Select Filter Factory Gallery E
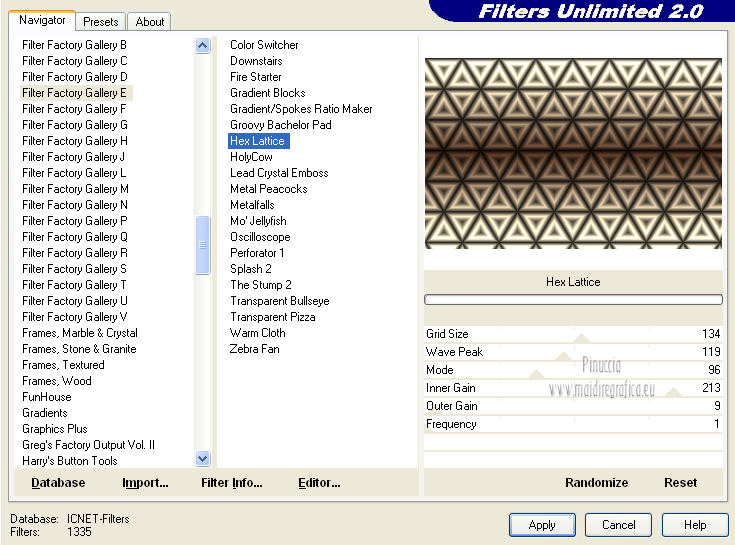This screenshot has height=545, width=735. pos(74,93)
